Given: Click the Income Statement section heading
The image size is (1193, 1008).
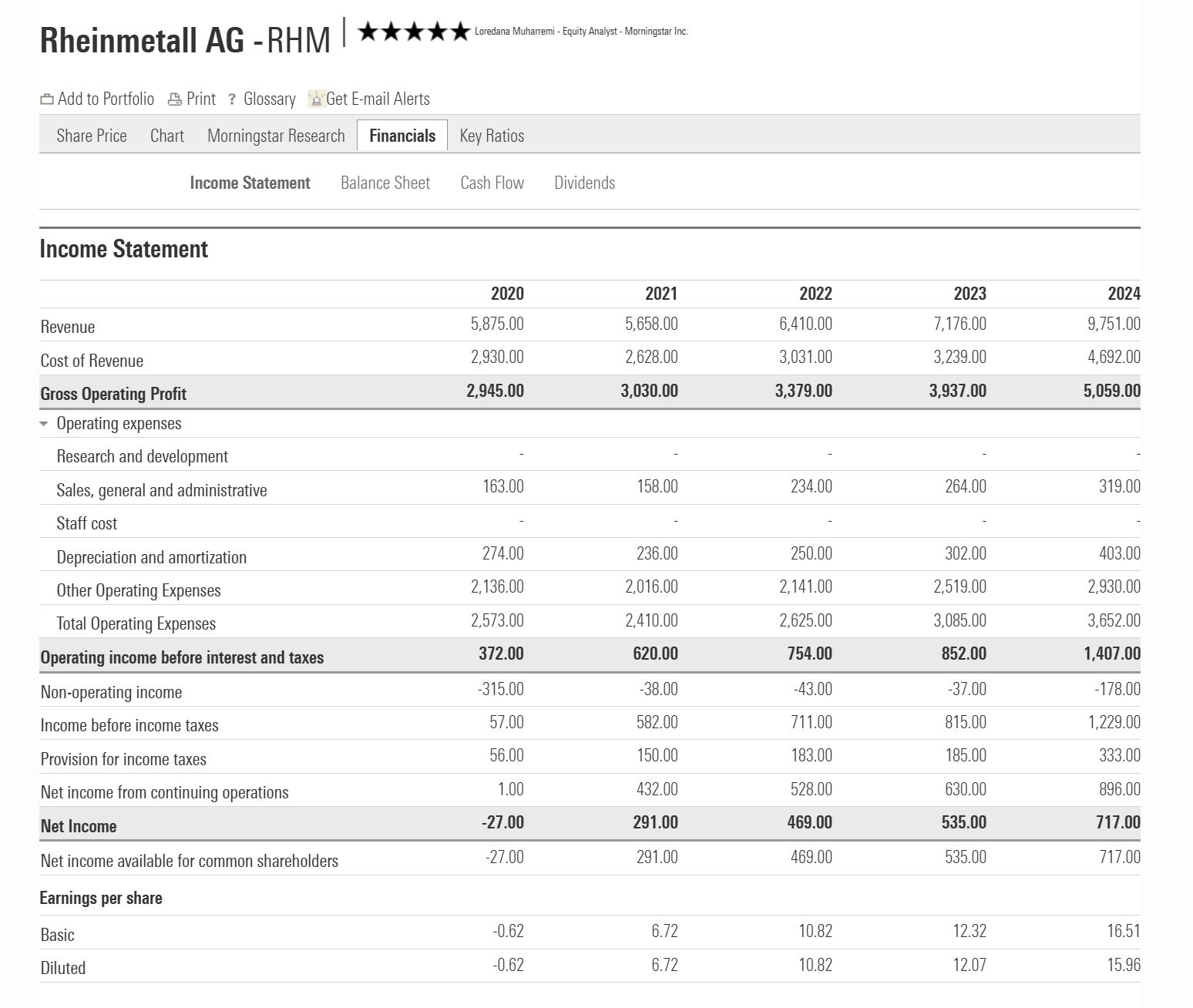Looking at the screenshot, I should point(123,249).
